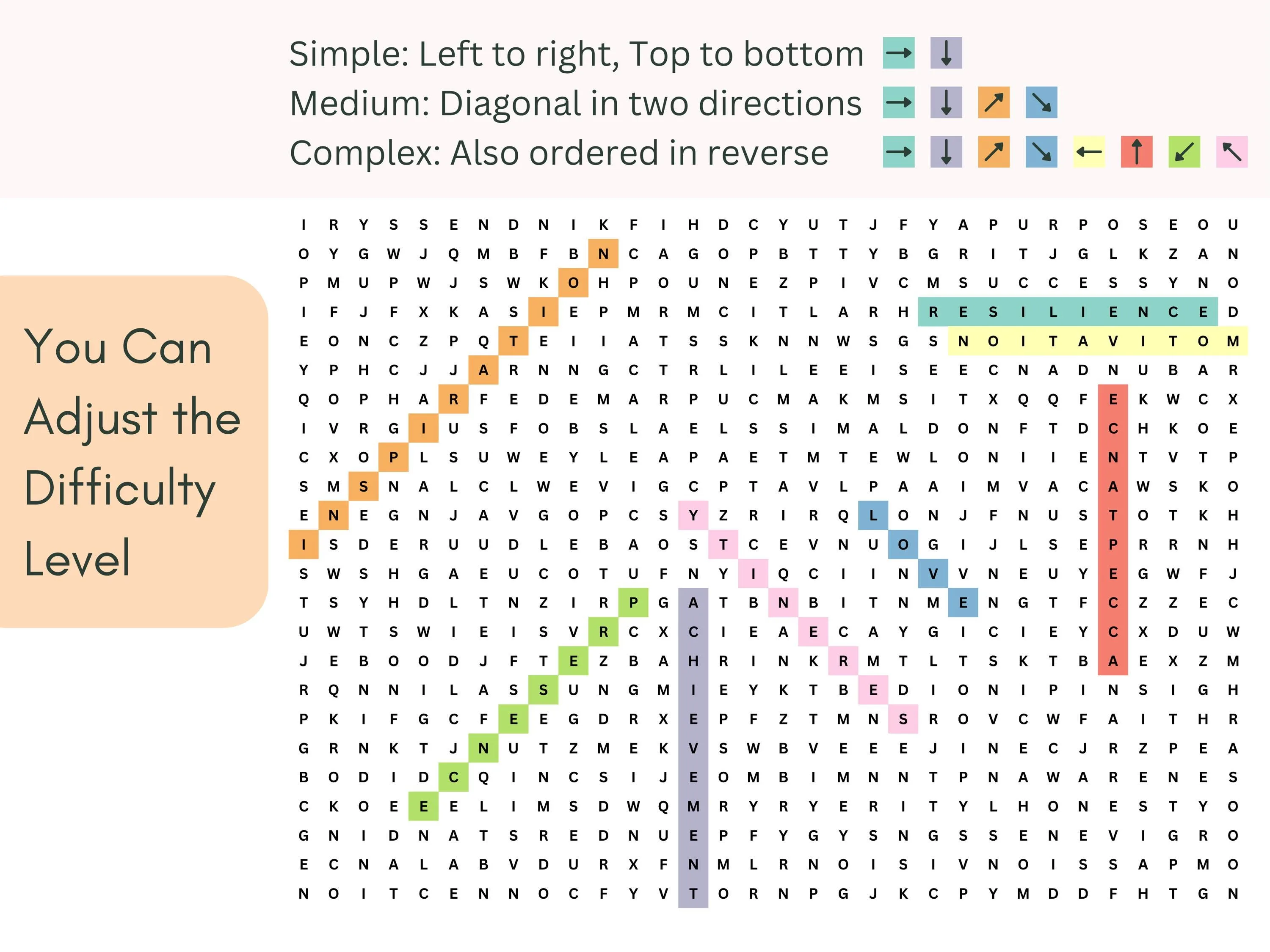Select the orange up-right arrow in Medium row

(994, 103)
